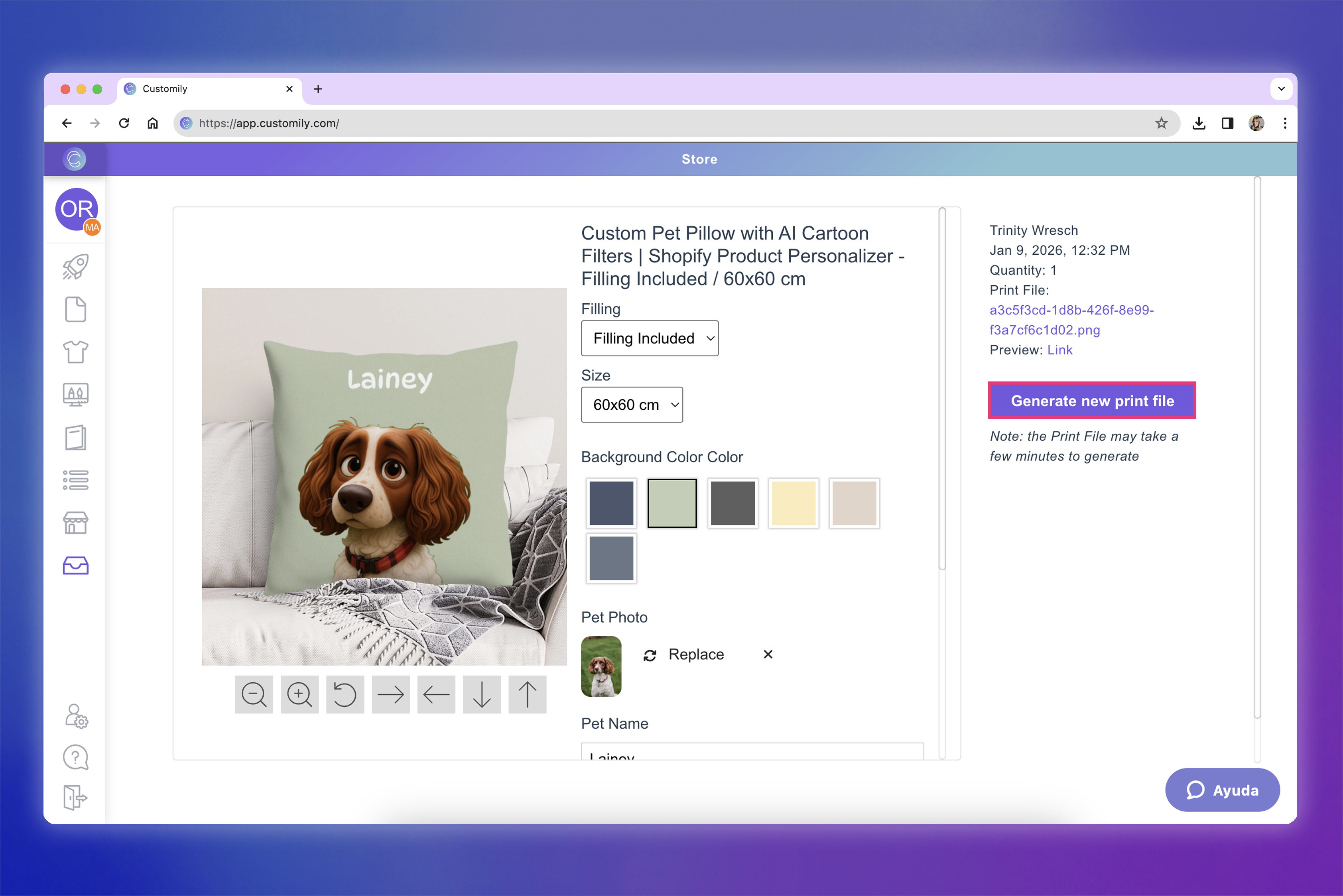Rotate the pet image counterclockwise

pyautogui.click(x=345, y=694)
